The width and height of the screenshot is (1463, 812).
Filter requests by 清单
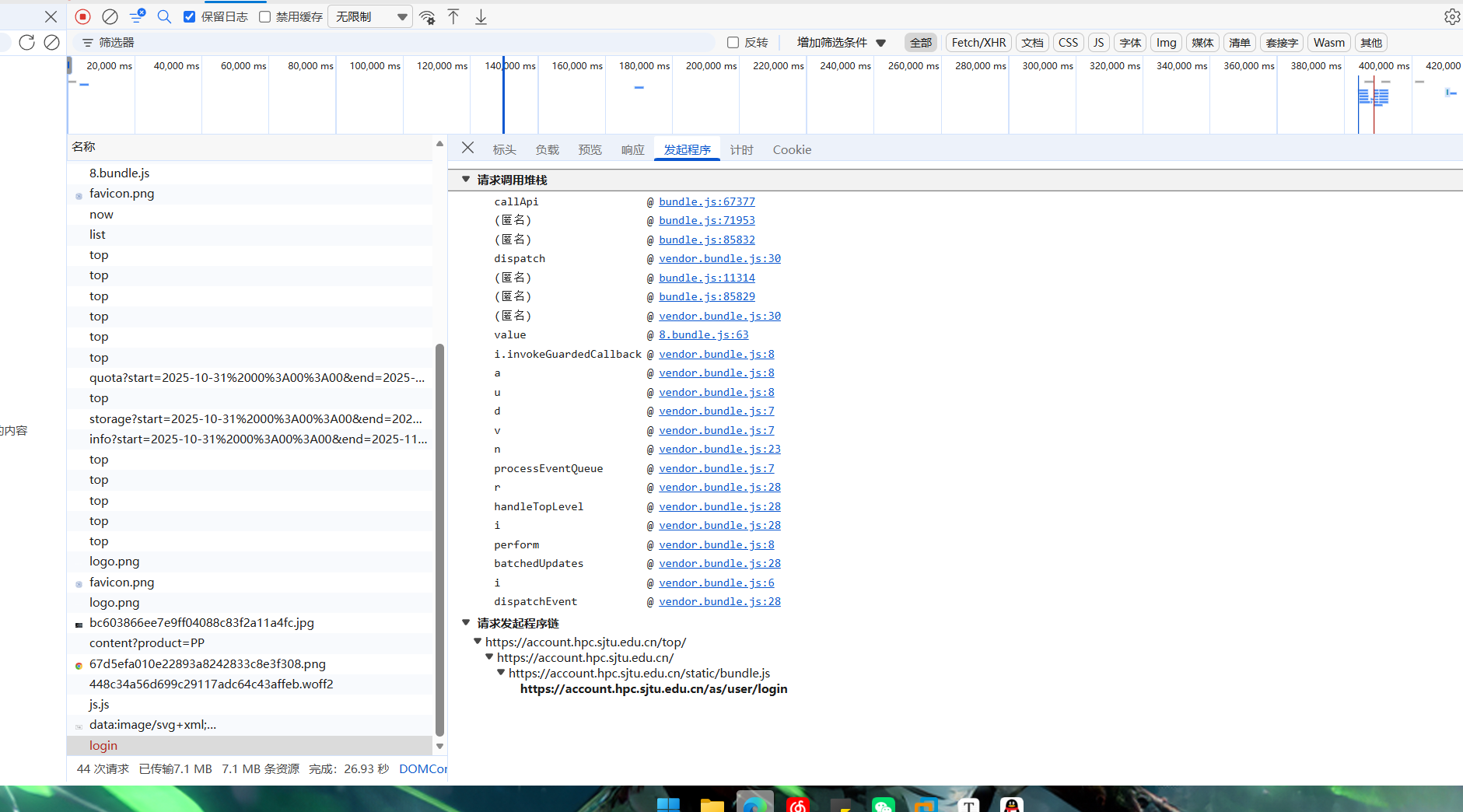click(x=1240, y=43)
